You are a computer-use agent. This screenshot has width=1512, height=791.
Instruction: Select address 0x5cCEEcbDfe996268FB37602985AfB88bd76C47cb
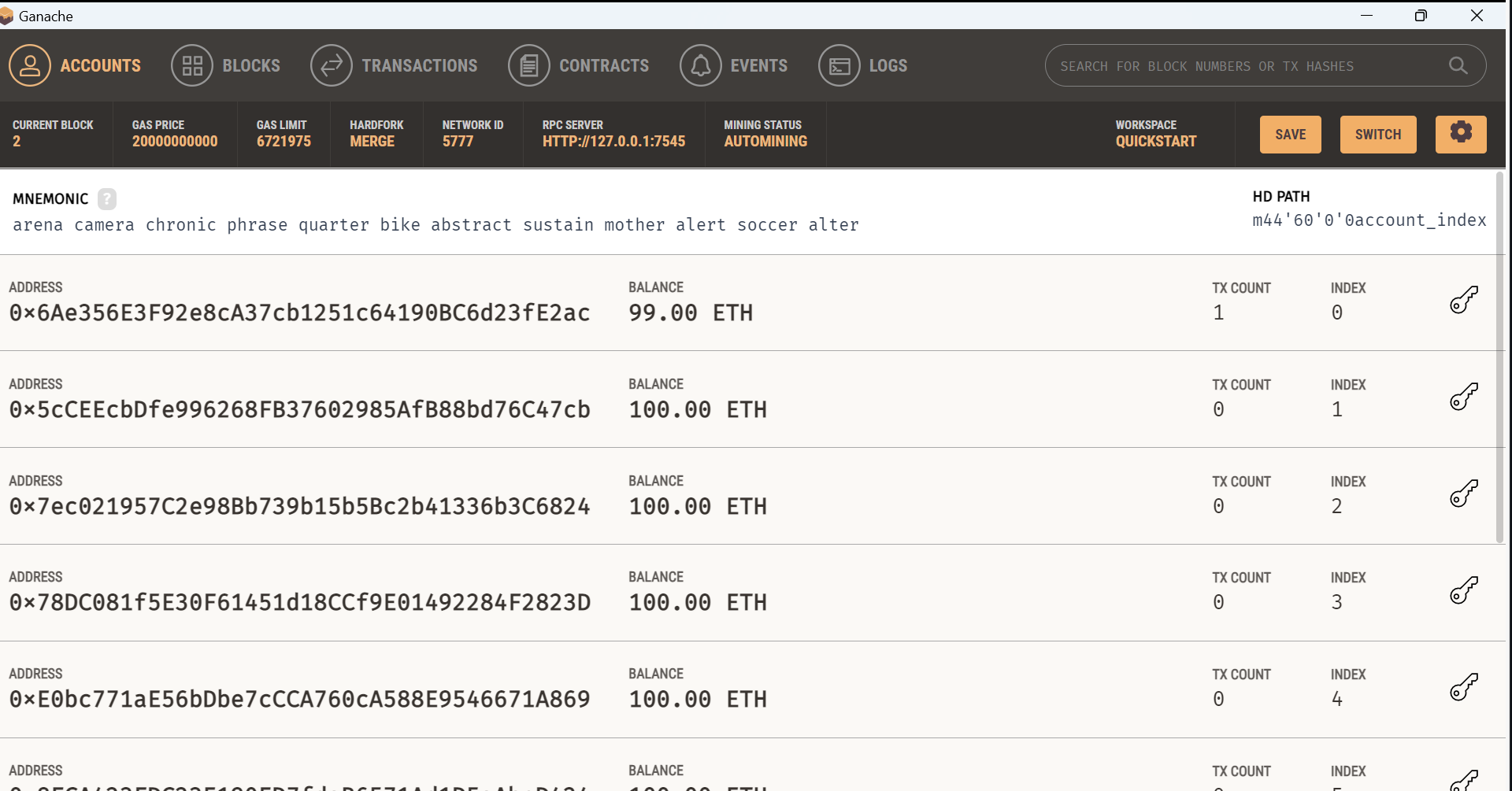(x=299, y=410)
